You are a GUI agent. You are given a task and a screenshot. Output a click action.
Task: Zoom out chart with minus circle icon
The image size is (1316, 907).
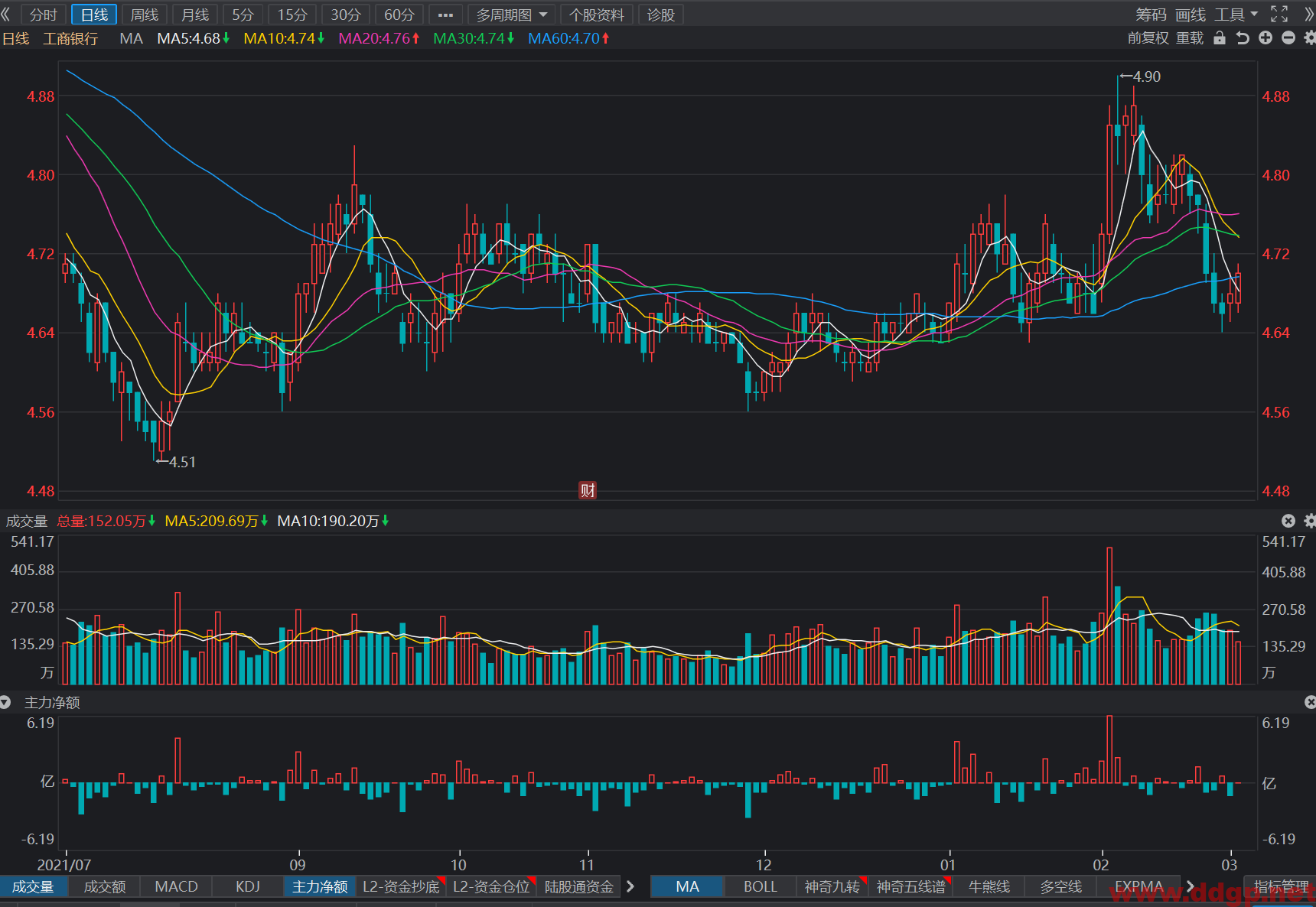click(x=1288, y=37)
